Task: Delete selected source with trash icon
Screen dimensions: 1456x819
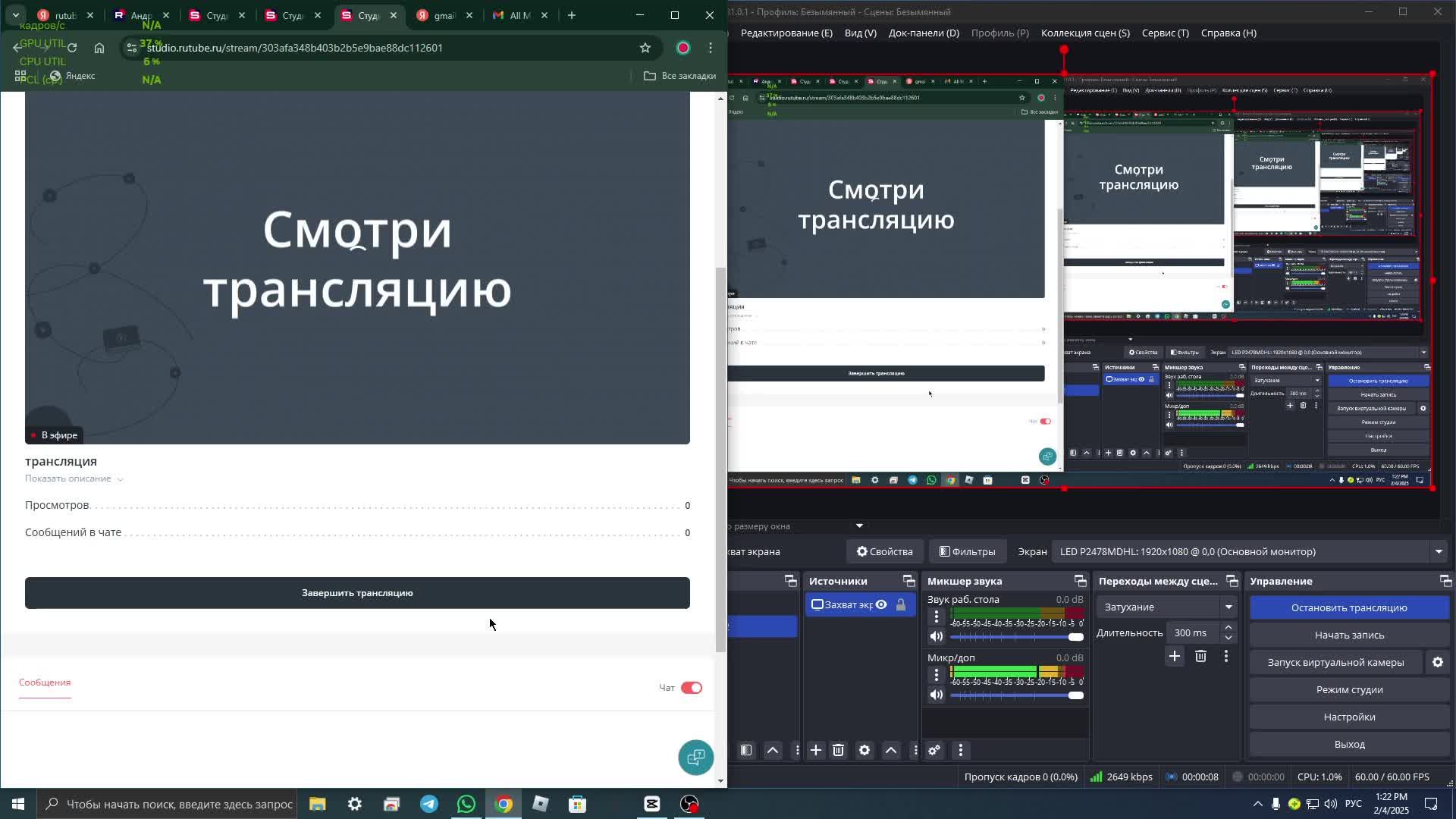Action: click(839, 750)
